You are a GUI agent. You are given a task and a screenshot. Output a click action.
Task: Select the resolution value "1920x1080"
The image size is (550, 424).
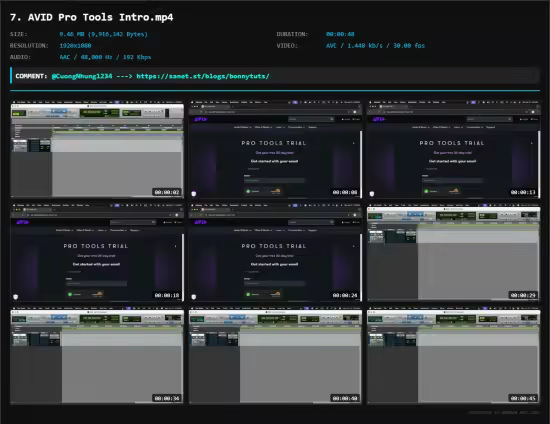pos(75,46)
